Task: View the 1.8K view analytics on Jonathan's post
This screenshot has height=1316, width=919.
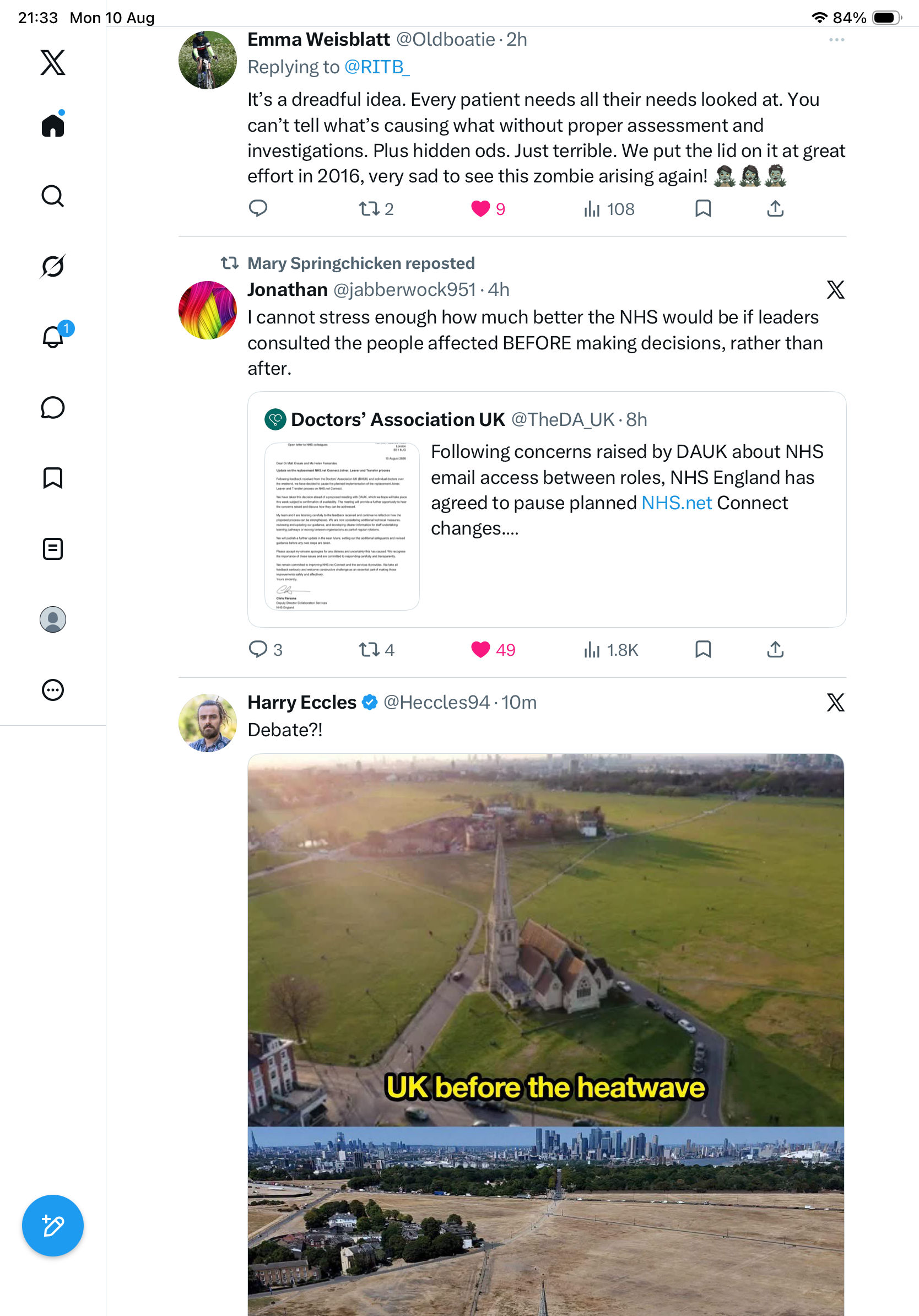Action: tap(610, 649)
